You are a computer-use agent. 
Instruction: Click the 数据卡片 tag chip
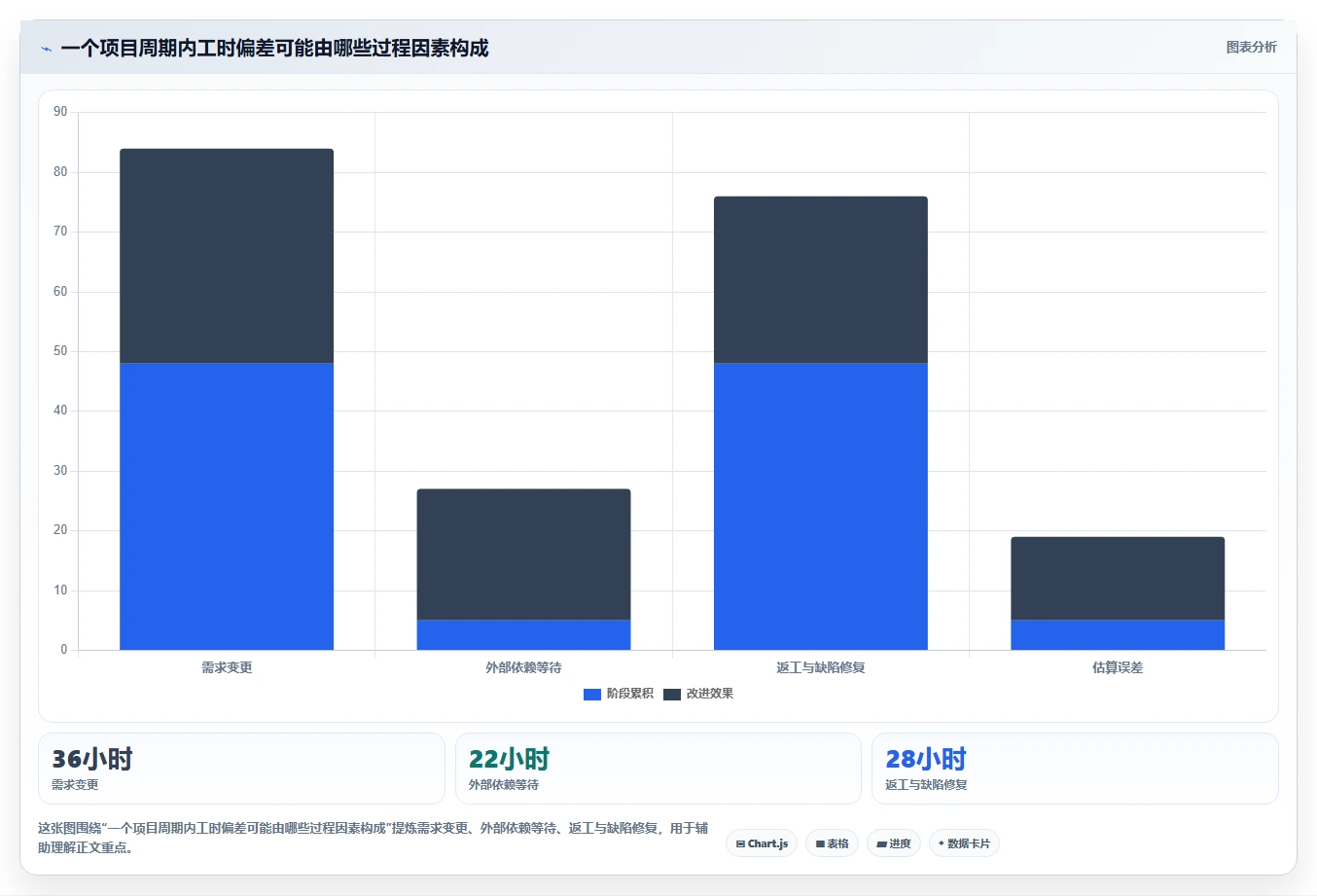point(964,843)
